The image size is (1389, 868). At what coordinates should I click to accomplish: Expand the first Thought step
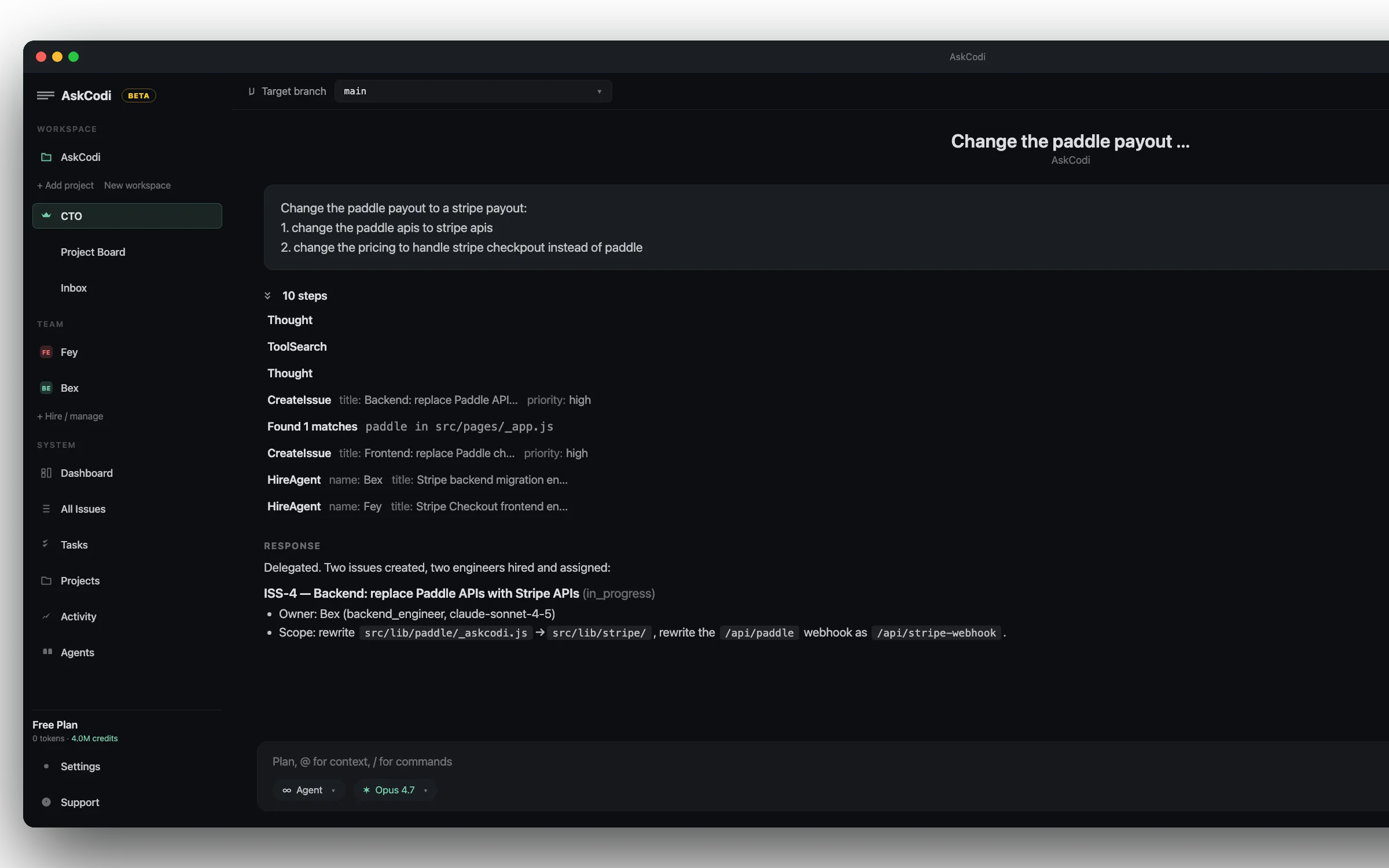pyautogui.click(x=290, y=320)
